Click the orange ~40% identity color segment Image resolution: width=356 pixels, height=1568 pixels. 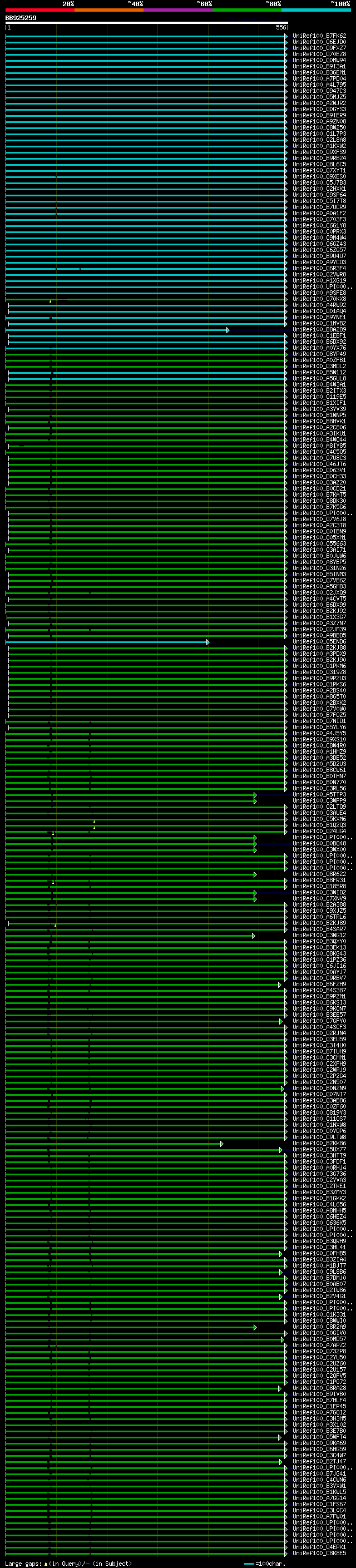[x=109, y=10]
